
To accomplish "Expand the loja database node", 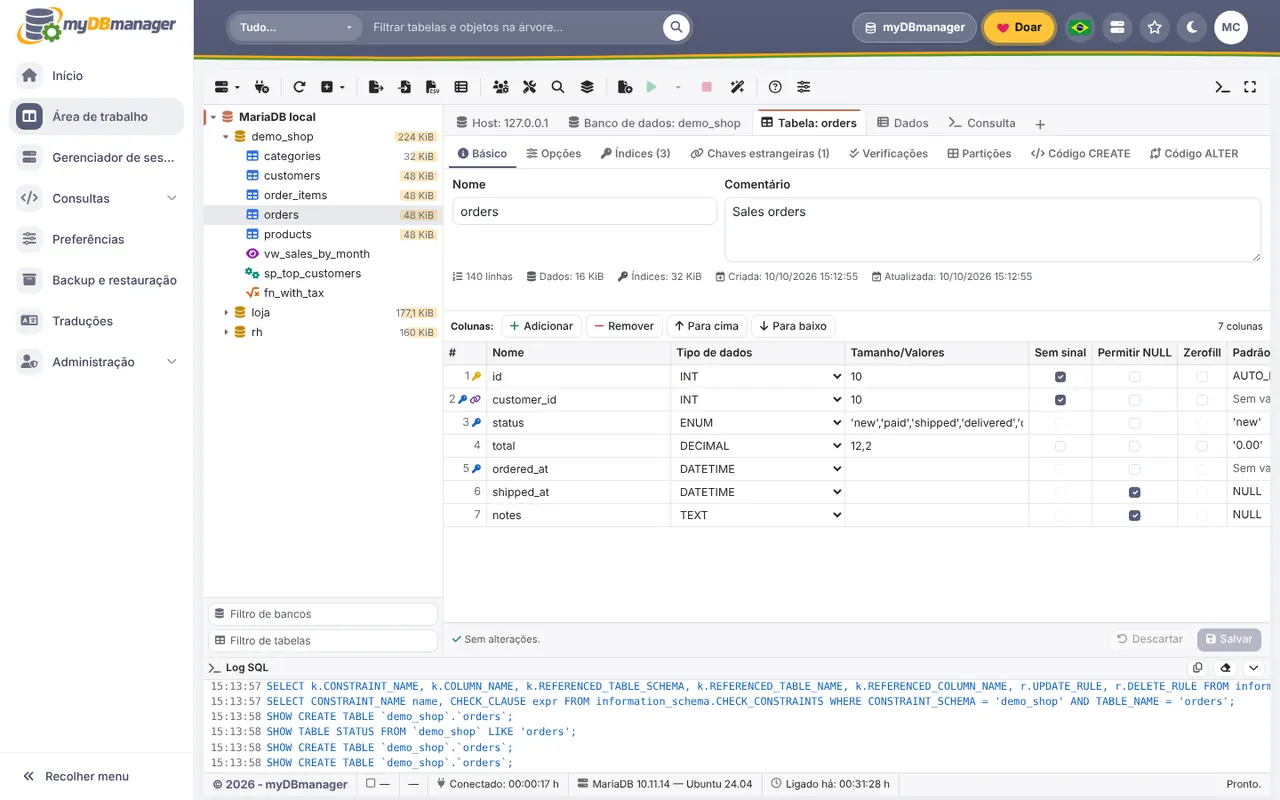I will pyautogui.click(x=226, y=313).
